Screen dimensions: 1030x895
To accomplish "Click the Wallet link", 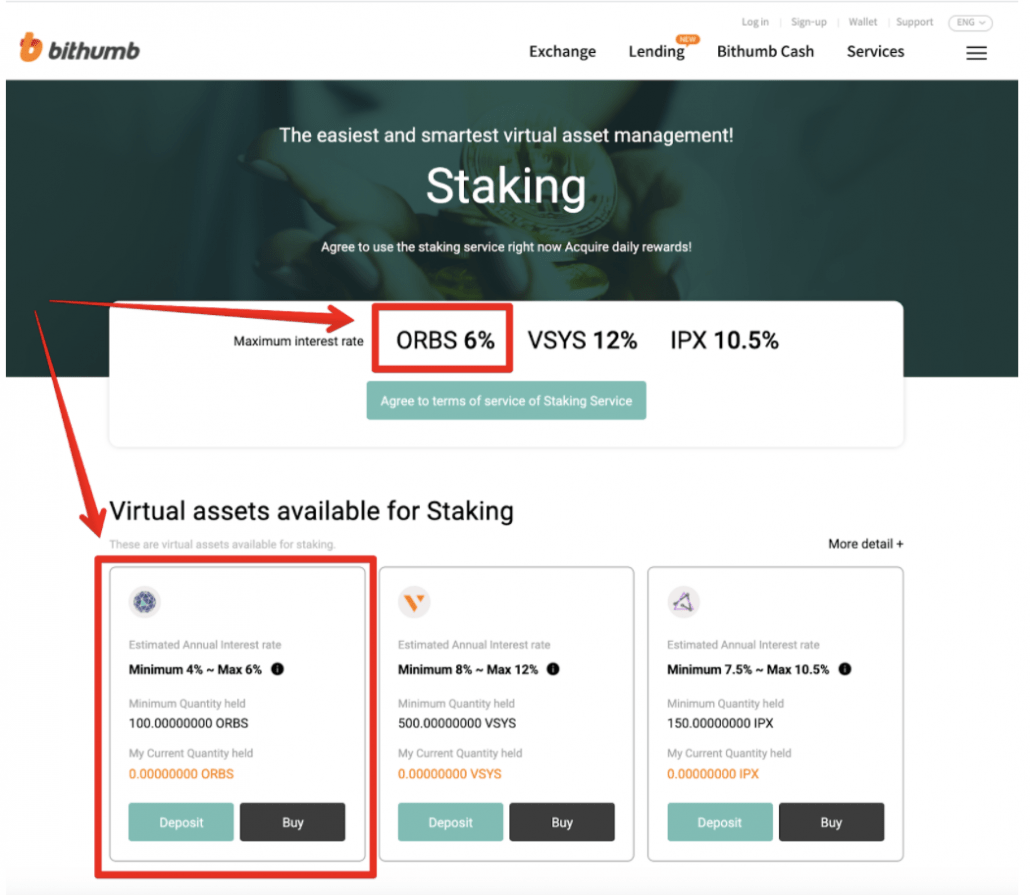I will 862,22.
